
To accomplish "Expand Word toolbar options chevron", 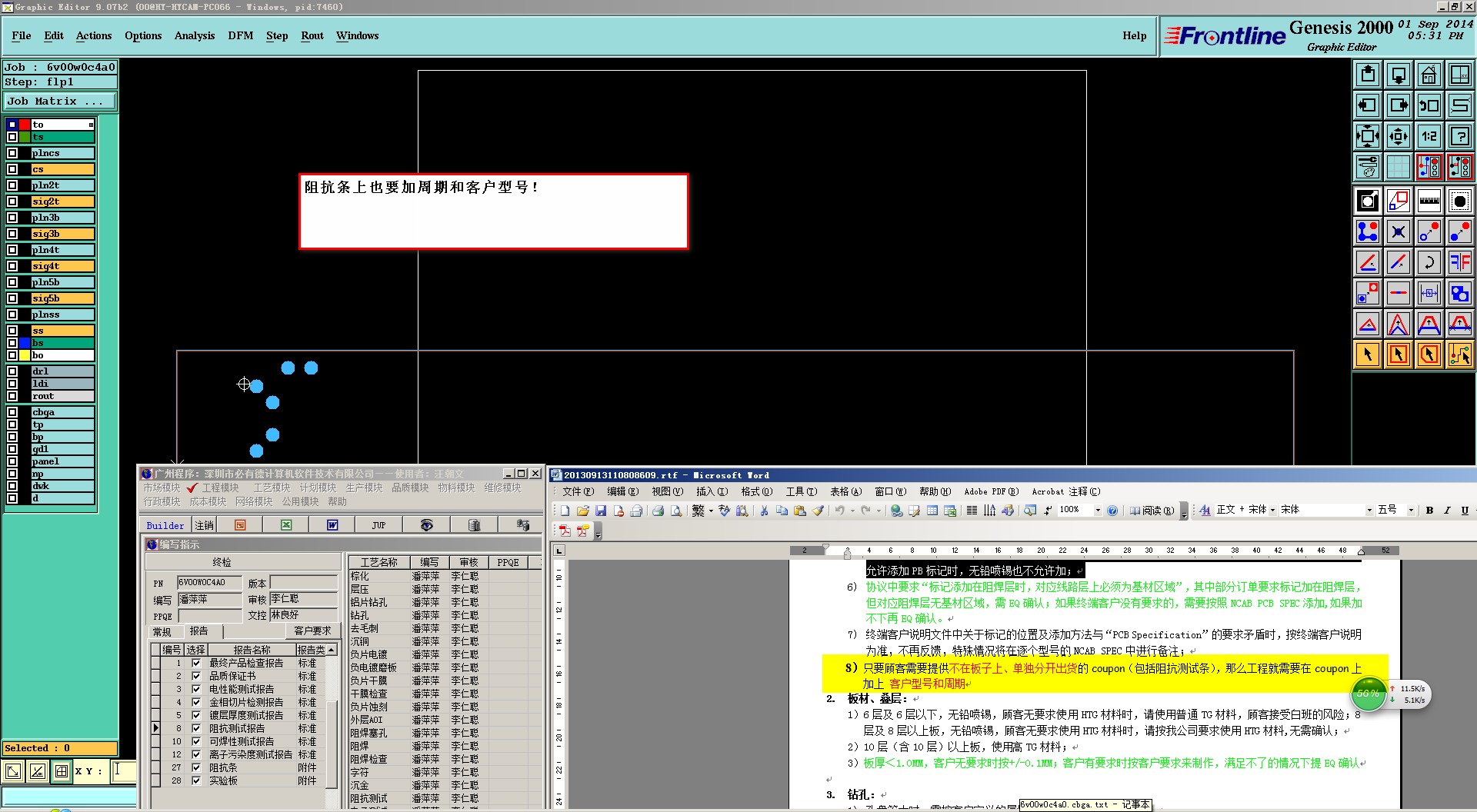I will [x=1184, y=512].
